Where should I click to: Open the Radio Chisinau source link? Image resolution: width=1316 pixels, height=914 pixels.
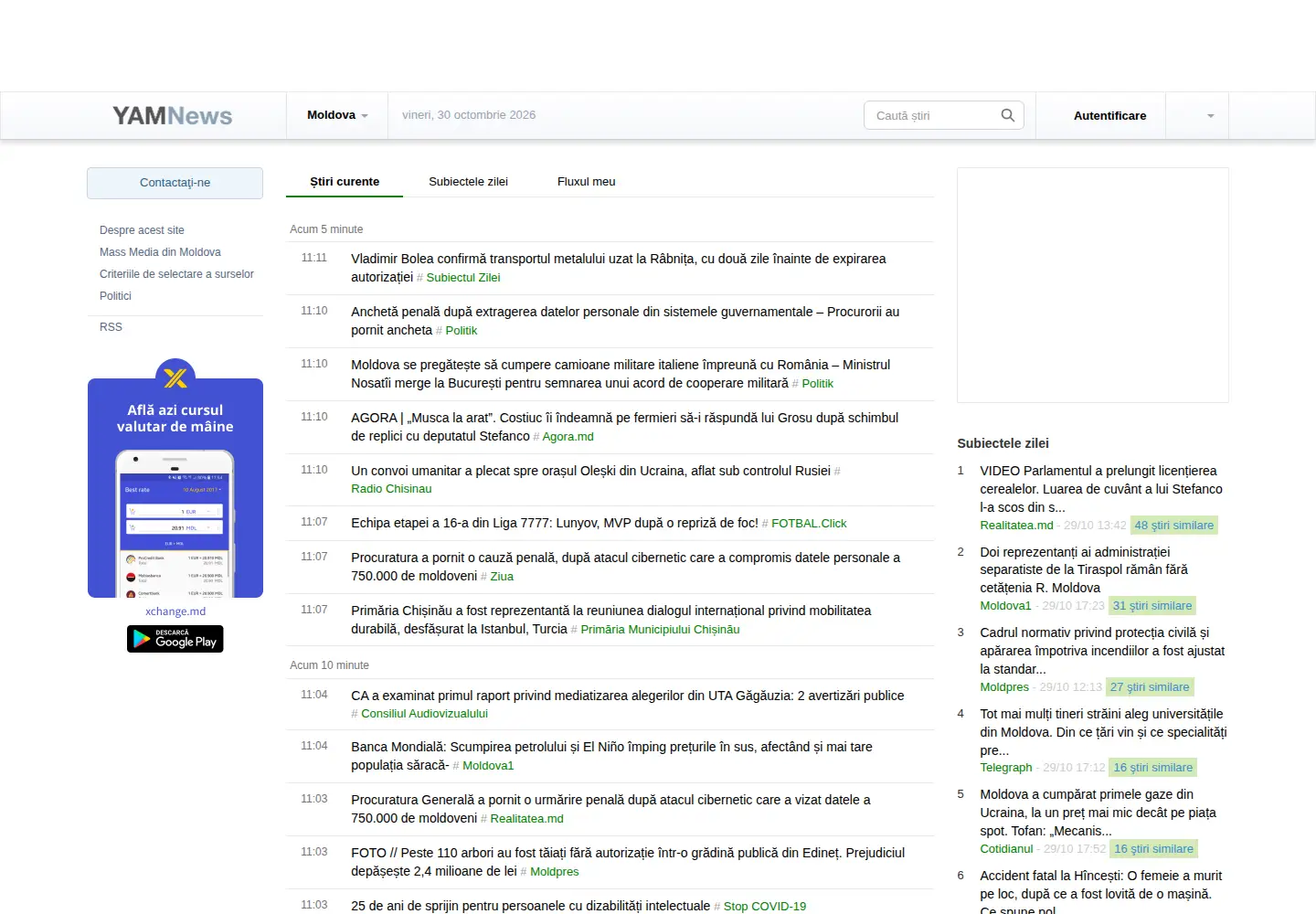point(391,489)
